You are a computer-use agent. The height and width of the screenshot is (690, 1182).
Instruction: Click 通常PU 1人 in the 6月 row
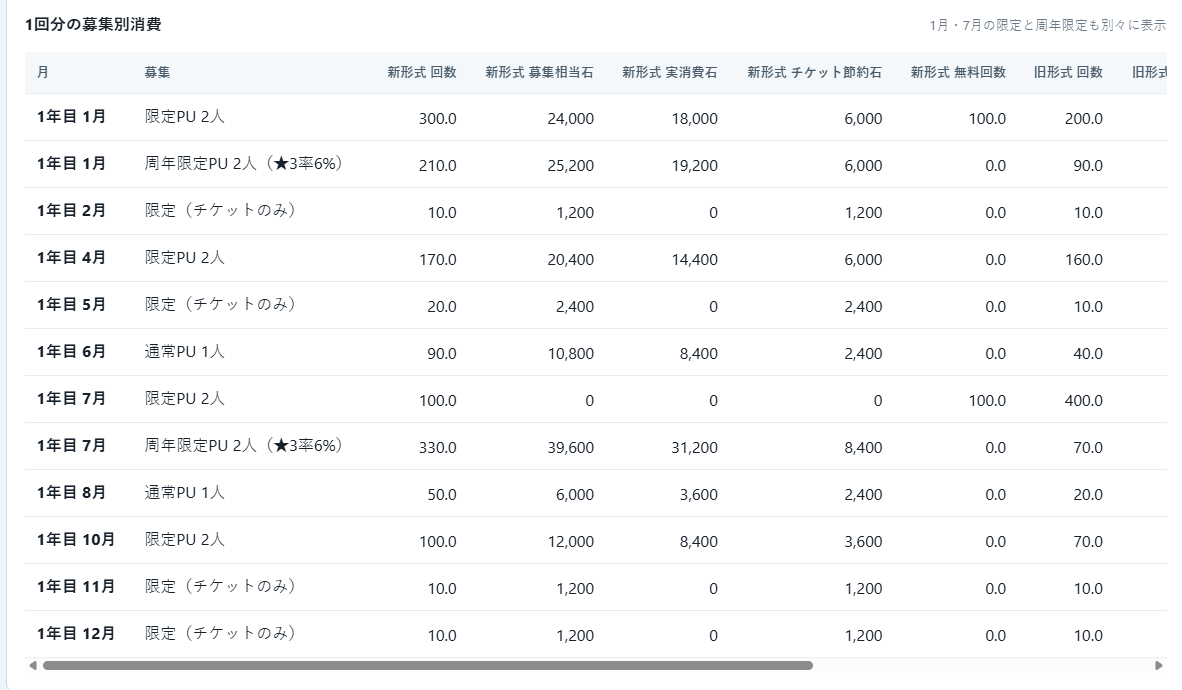[185, 352]
